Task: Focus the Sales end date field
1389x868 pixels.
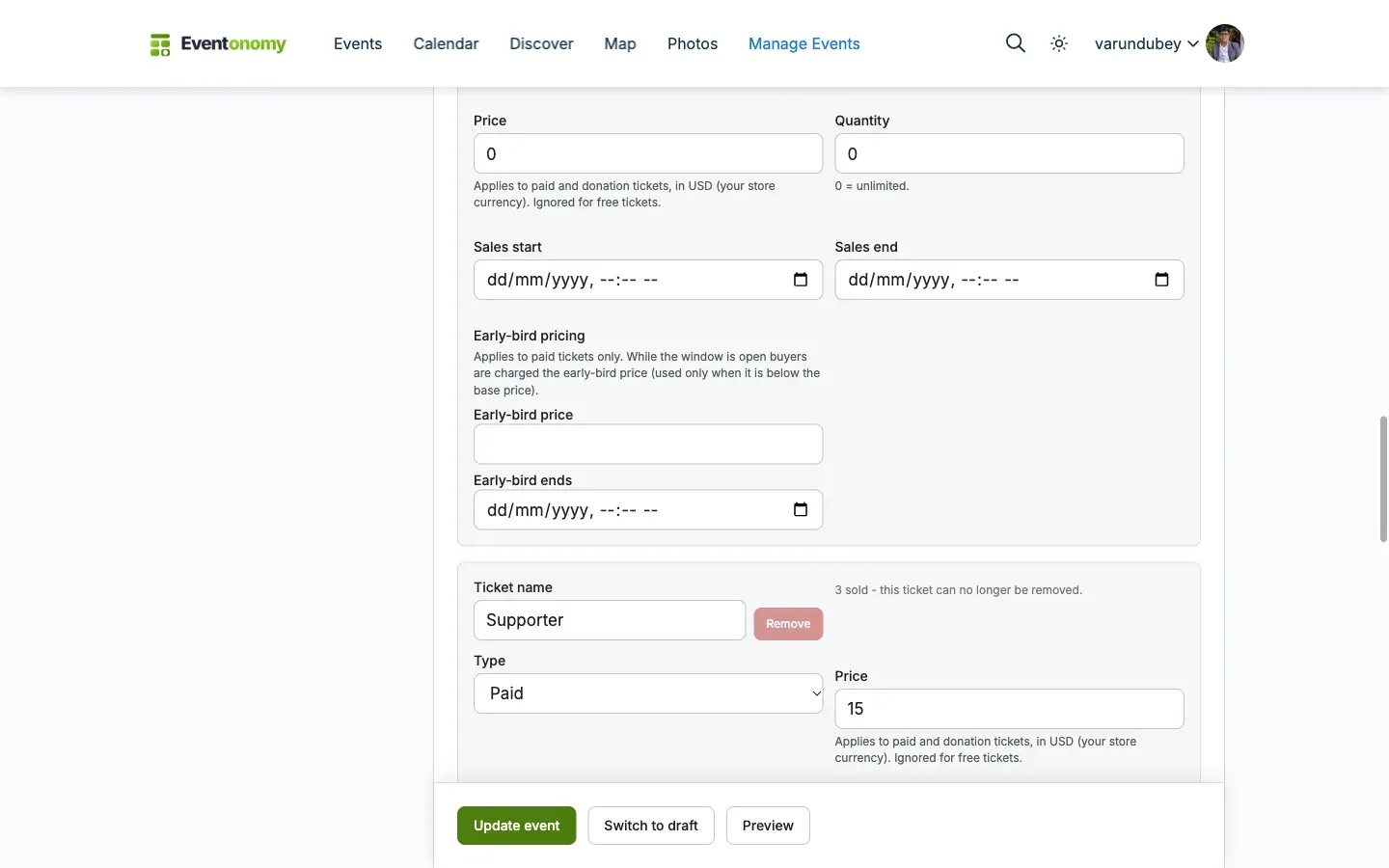Action: click(1009, 280)
